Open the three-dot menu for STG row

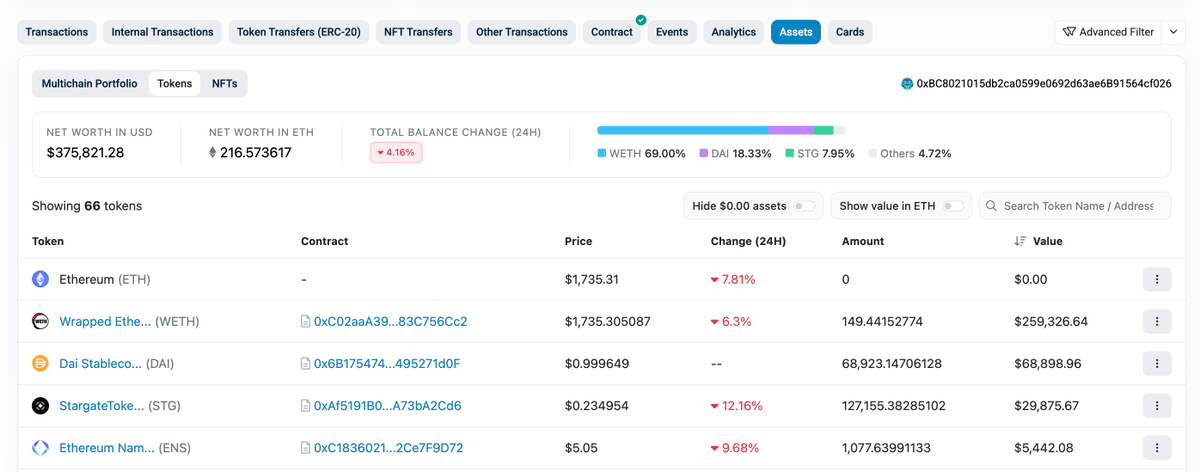pos(1157,405)
